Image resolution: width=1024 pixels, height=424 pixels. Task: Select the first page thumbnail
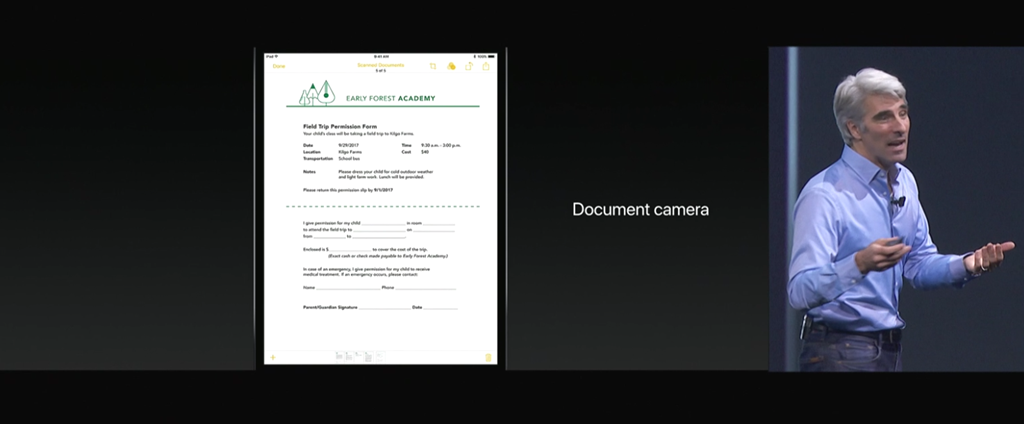339,357
